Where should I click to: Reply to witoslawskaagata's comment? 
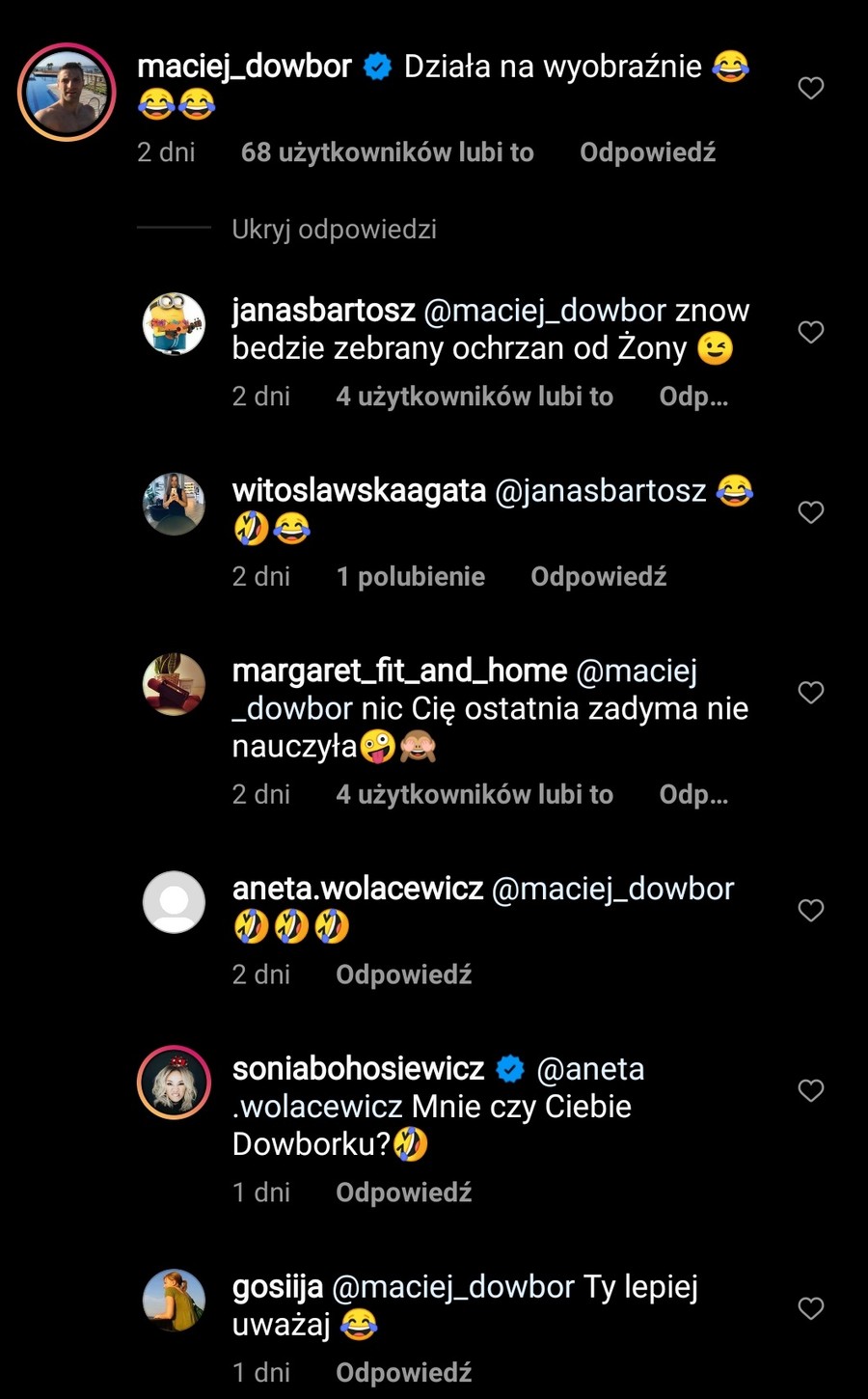598,577
